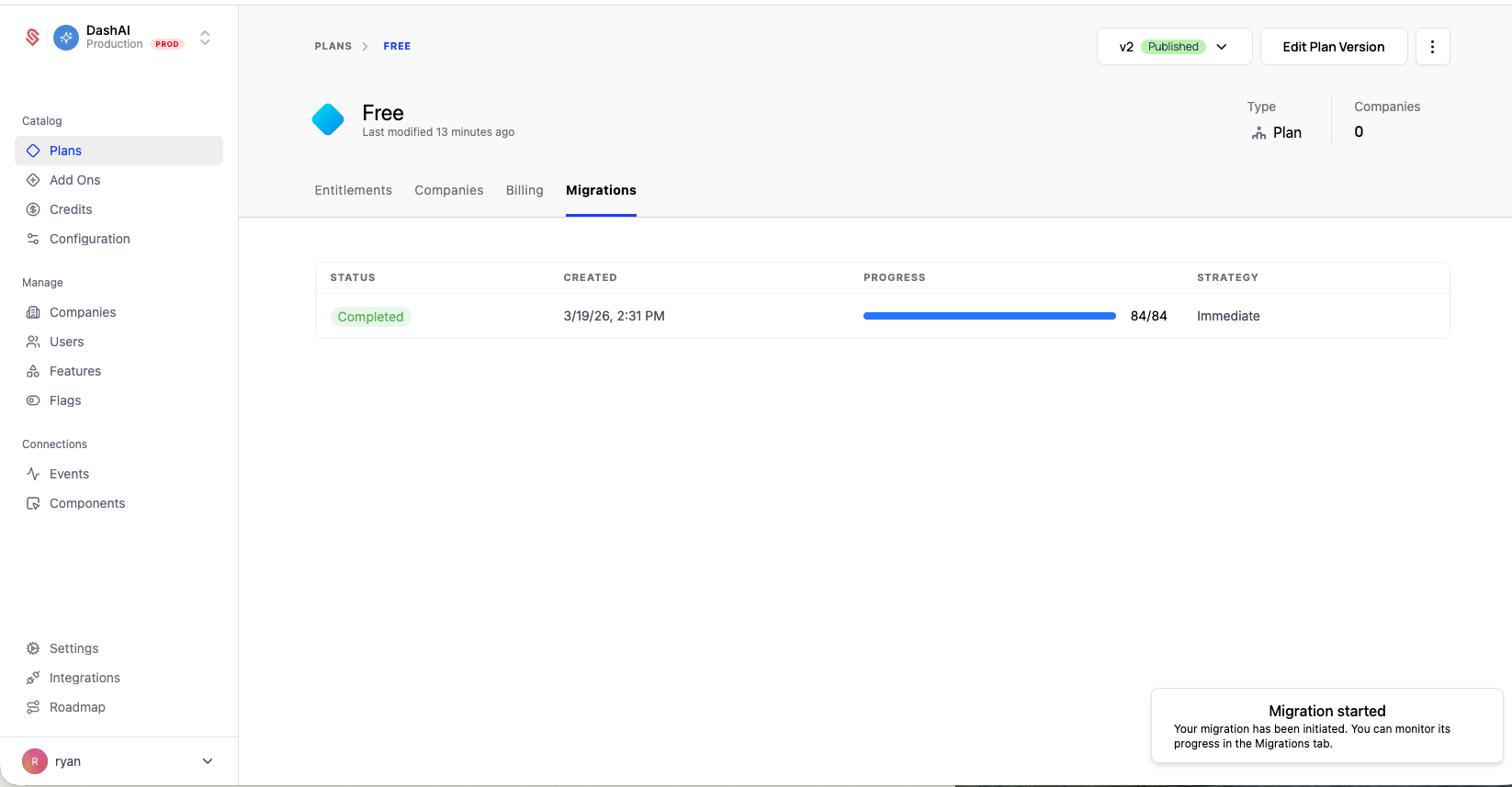This screenshot has width=1512, height=787.
Task: Click the PLANS breadcrumb link
Action: tap(333, 46)
